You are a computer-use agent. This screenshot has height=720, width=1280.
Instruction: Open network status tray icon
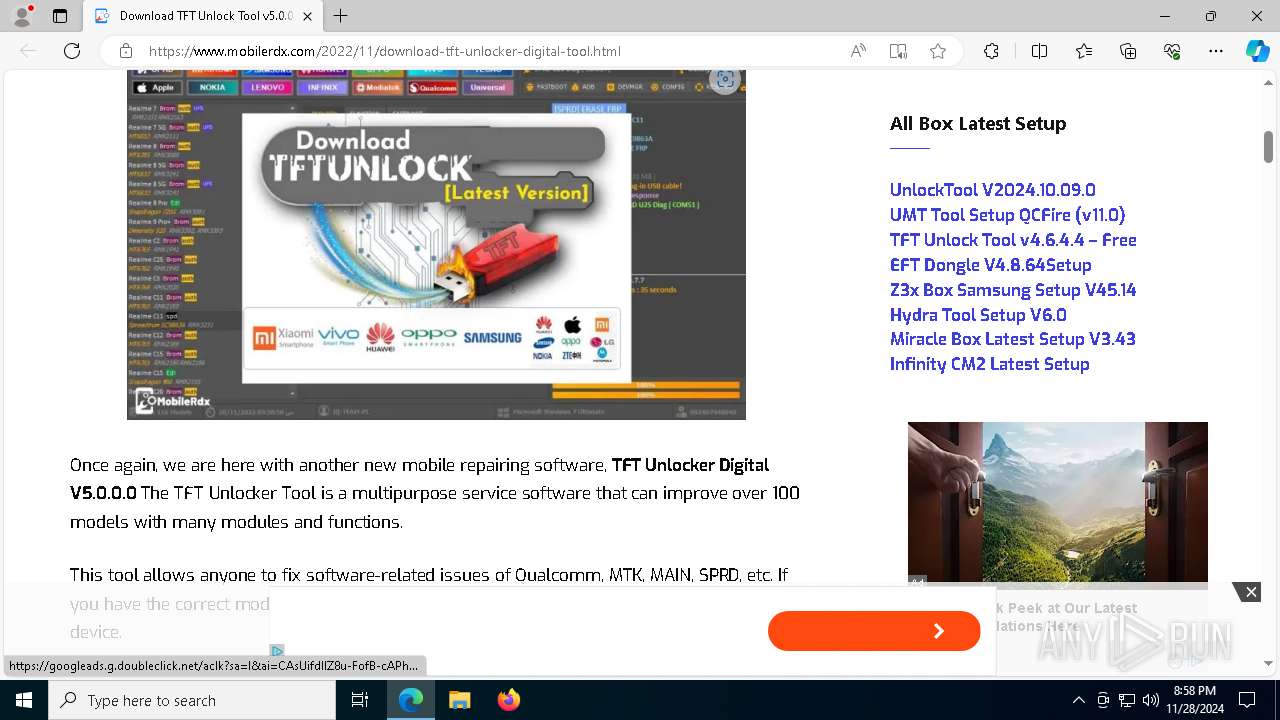click(x=1127, y=700)
